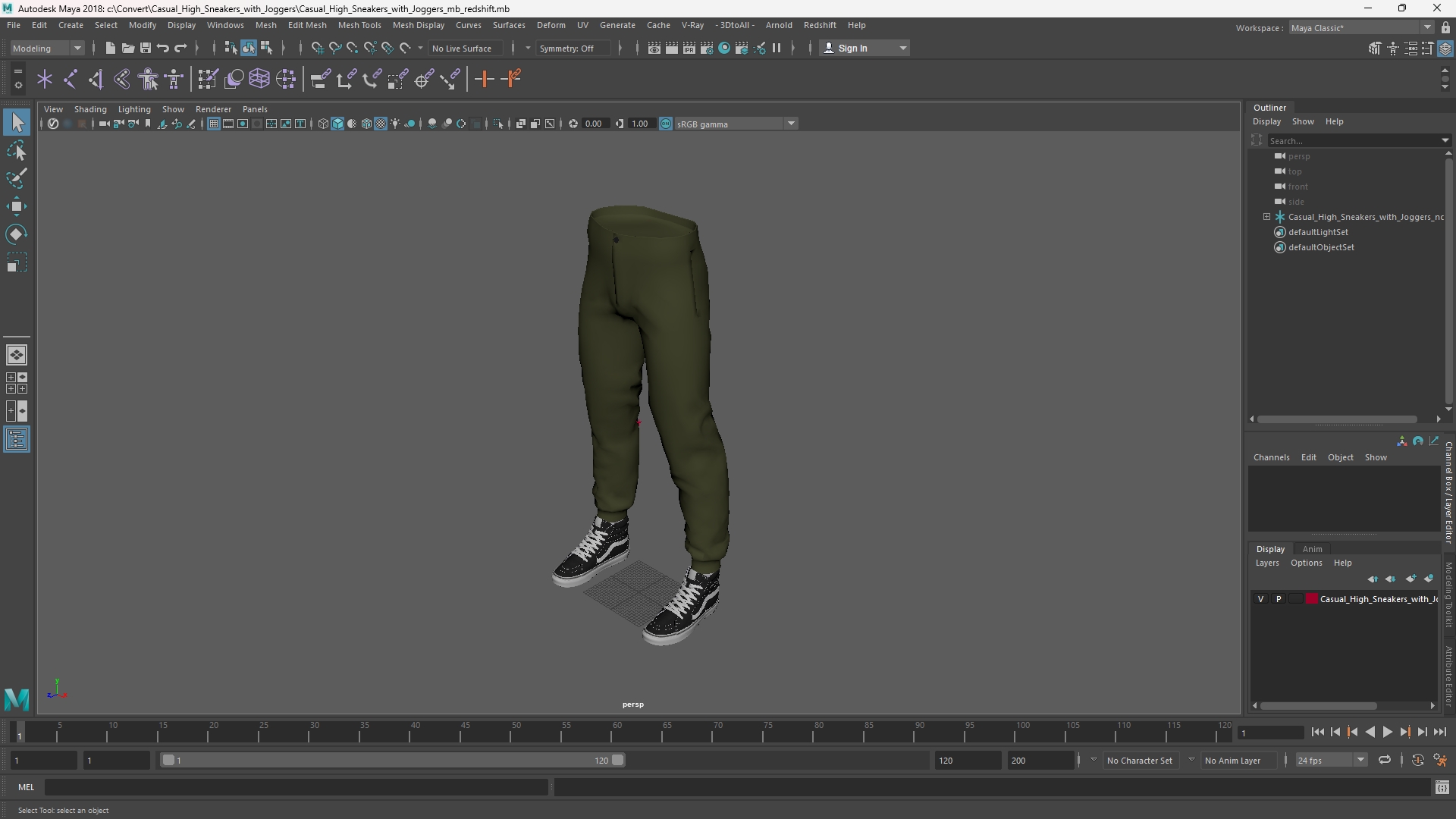Toggle P playback flag on layer
Screen dimensions: 1456x819
point(1279,599)
